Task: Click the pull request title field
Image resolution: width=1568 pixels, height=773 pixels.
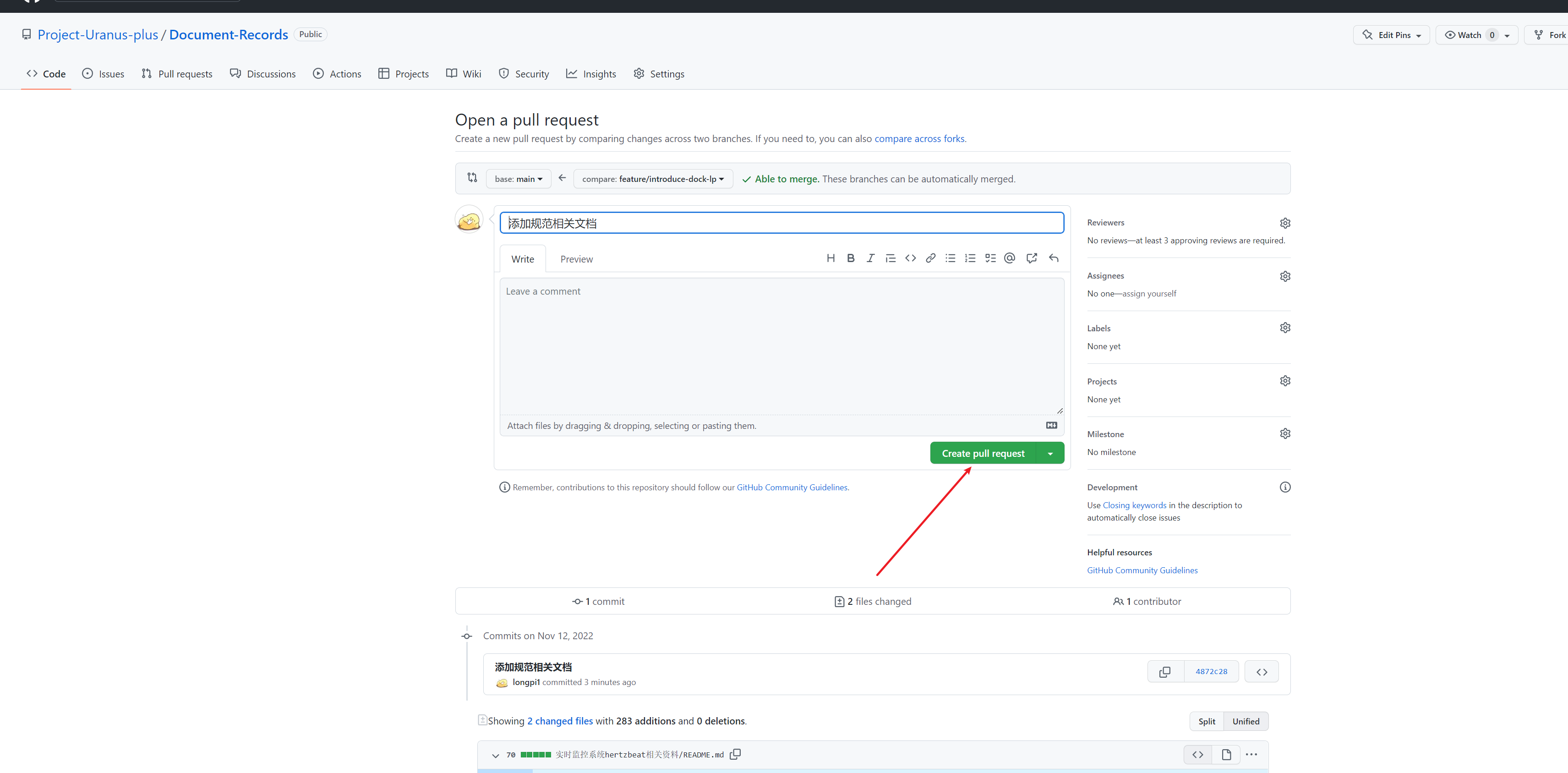Action: tap(781, 223)
